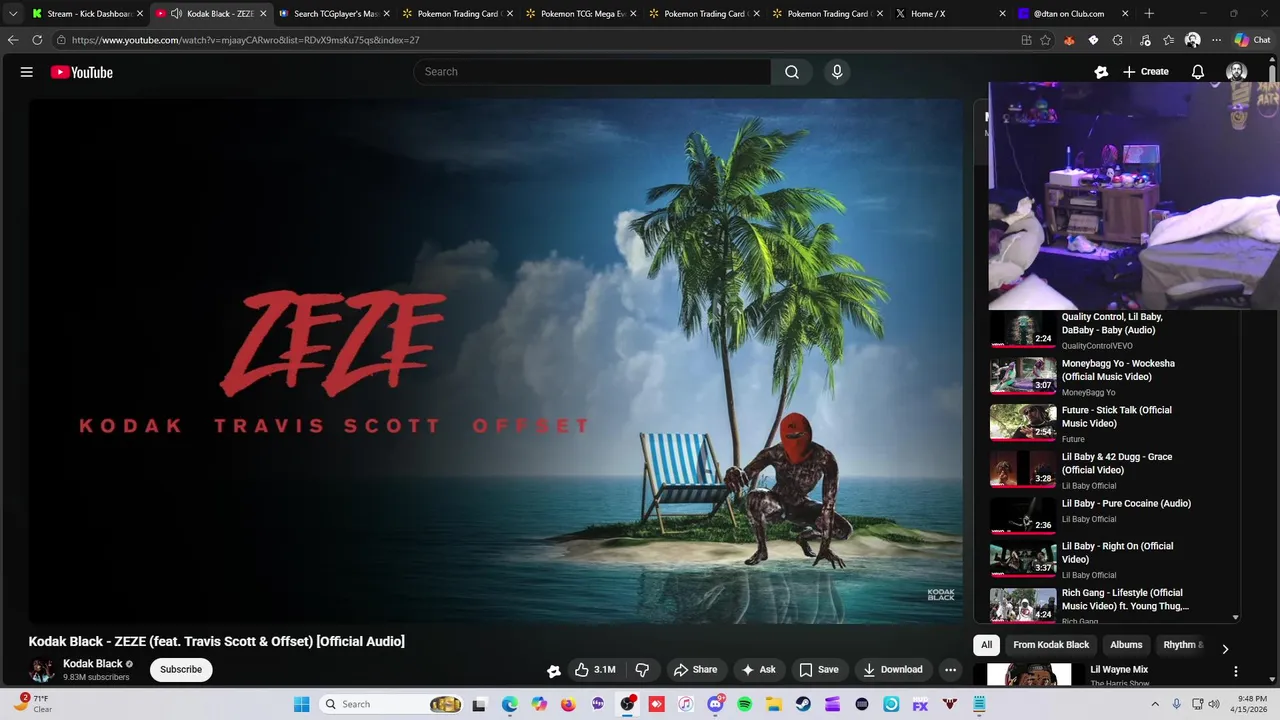Open the tab search dropdown arrow
Screen dimensions: 1280x720
tap(12, 14)
